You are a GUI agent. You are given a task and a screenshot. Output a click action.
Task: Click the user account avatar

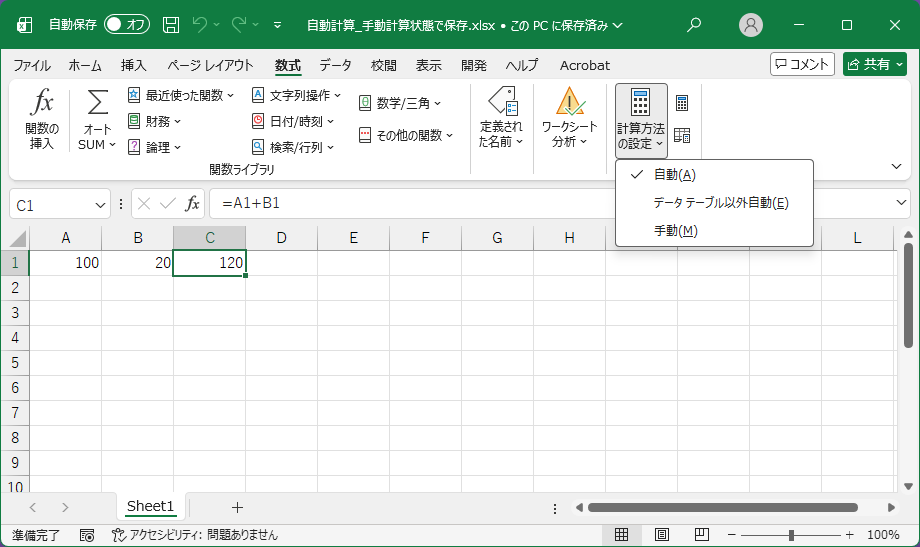[x=750, y=25]
